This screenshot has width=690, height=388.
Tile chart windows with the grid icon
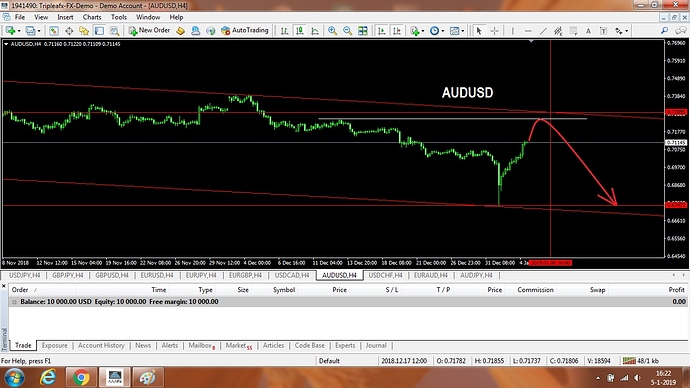(x=363, y=30)
